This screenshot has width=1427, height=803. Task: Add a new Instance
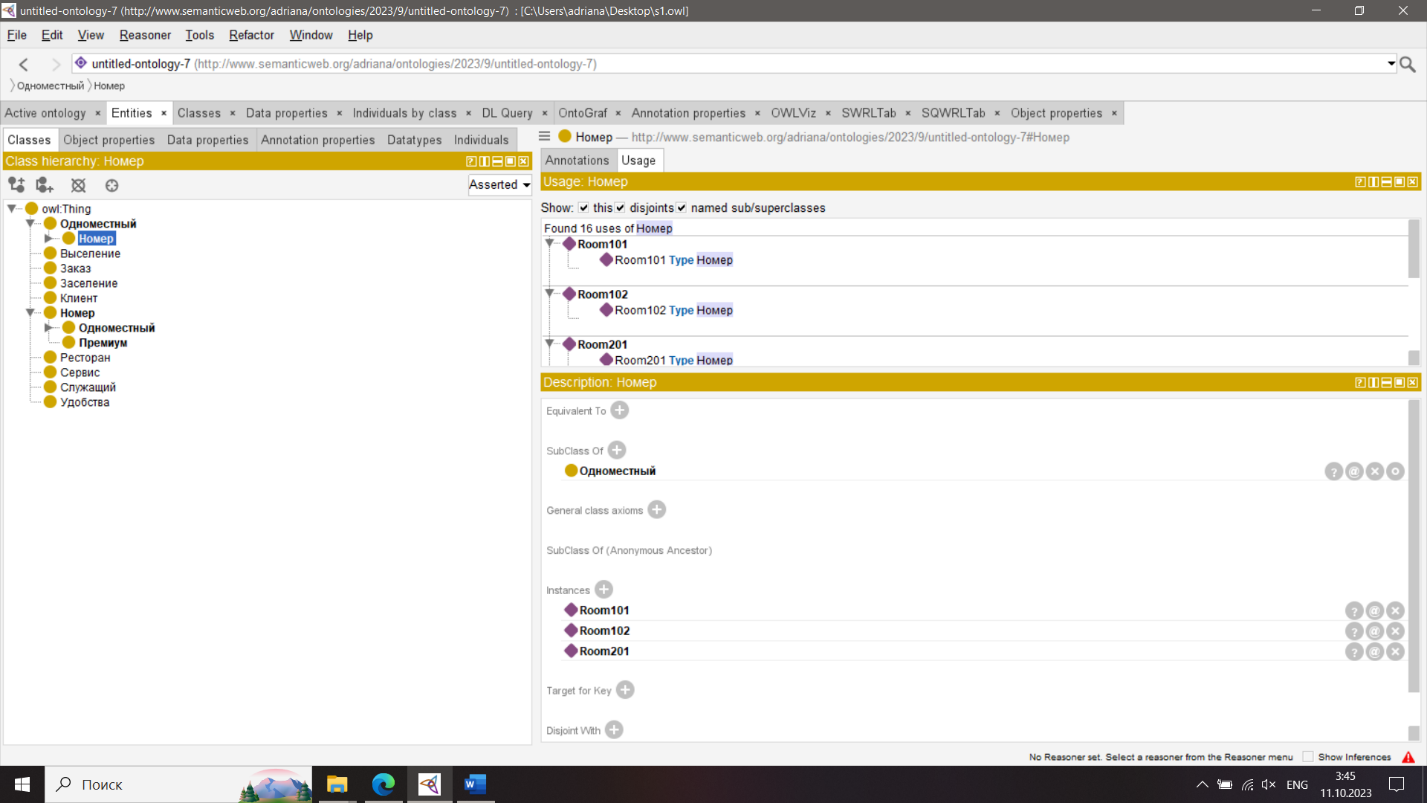[x=604, y=590]
